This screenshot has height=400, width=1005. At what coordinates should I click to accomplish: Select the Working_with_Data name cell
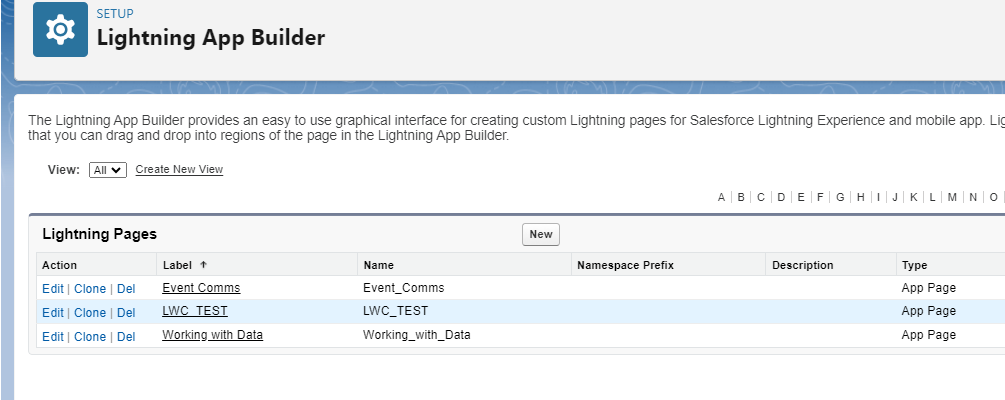point(417,335)
